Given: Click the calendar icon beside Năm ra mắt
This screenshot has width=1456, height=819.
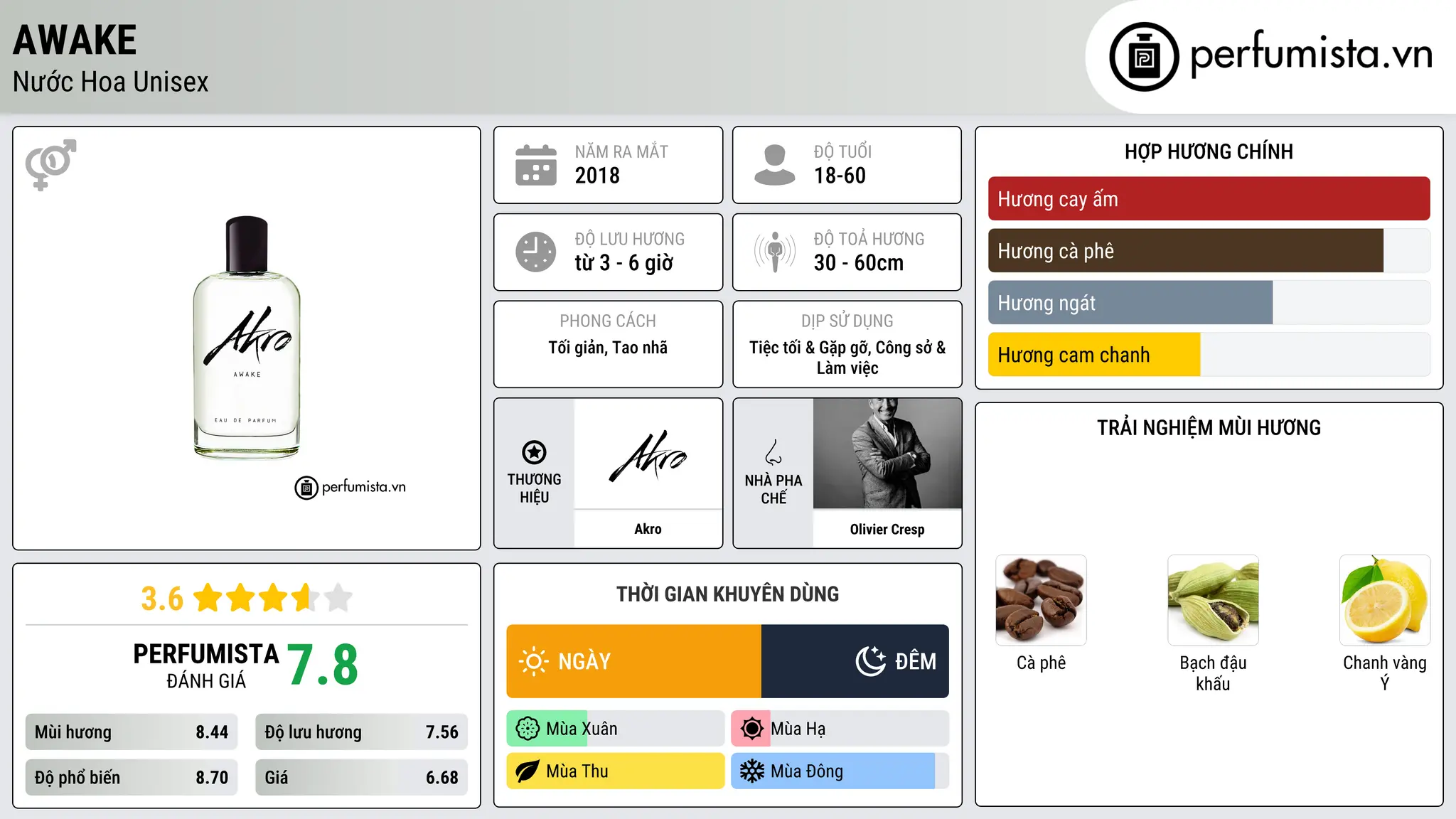Looking at the screenshot, I should point(536,165).
